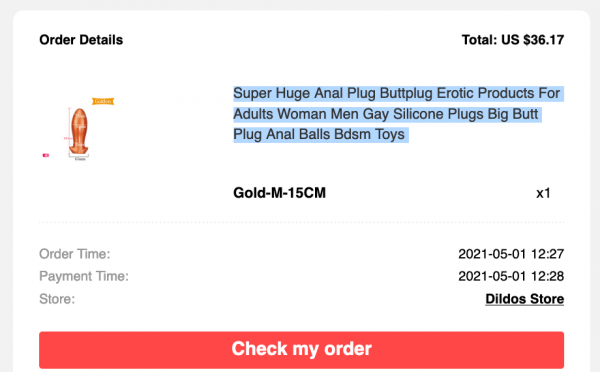Click the Order Details heading

(x=81, y=40)
